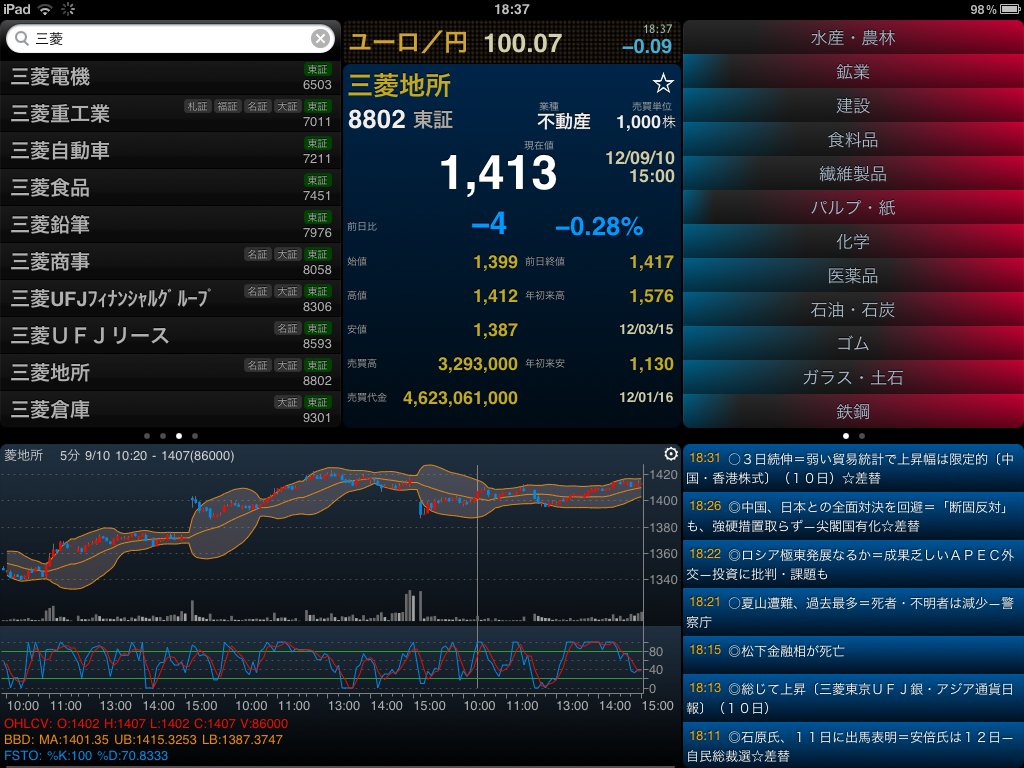
Task: Tap the vertical crosshair cursor line in chart
Action: click(x=477, y=577)
